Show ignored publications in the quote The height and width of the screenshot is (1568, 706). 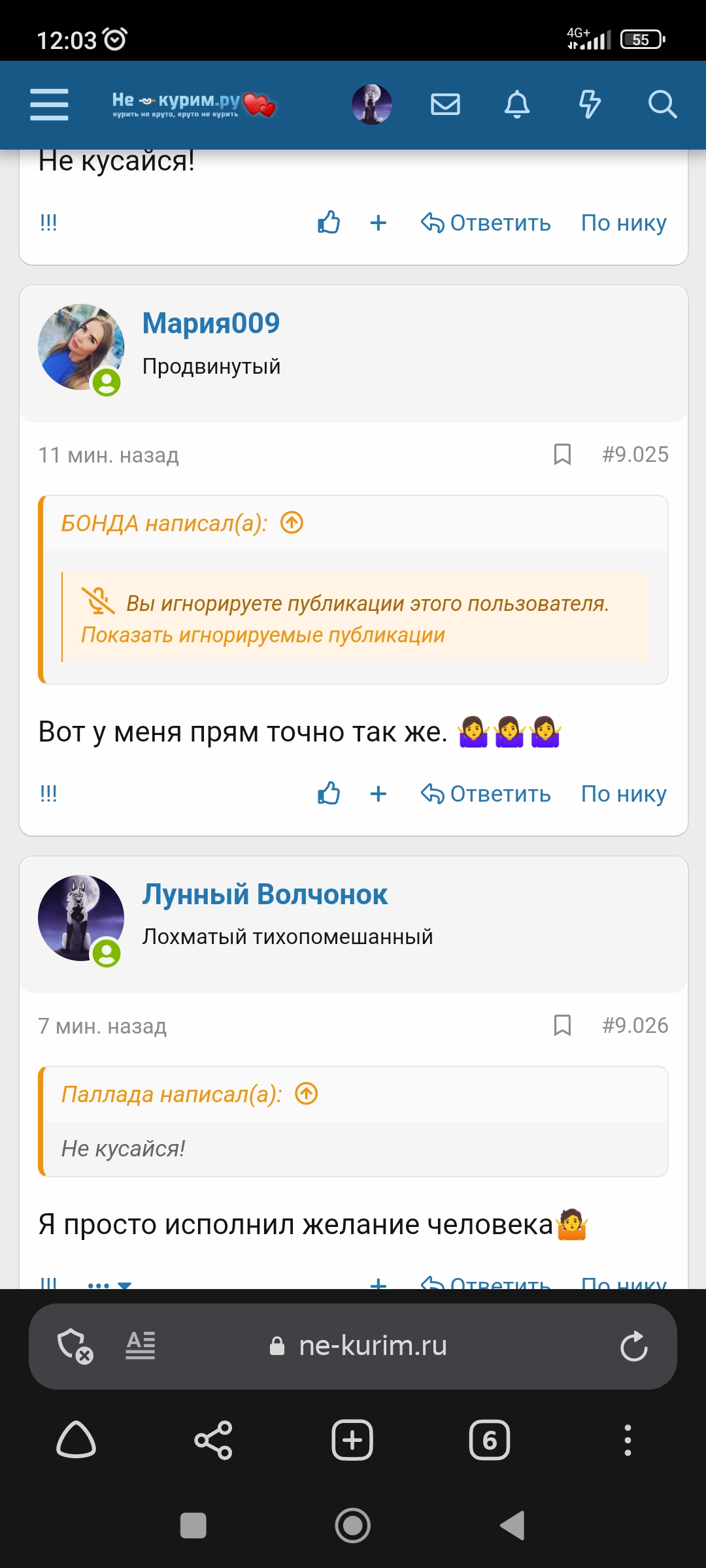click(263, 635)
